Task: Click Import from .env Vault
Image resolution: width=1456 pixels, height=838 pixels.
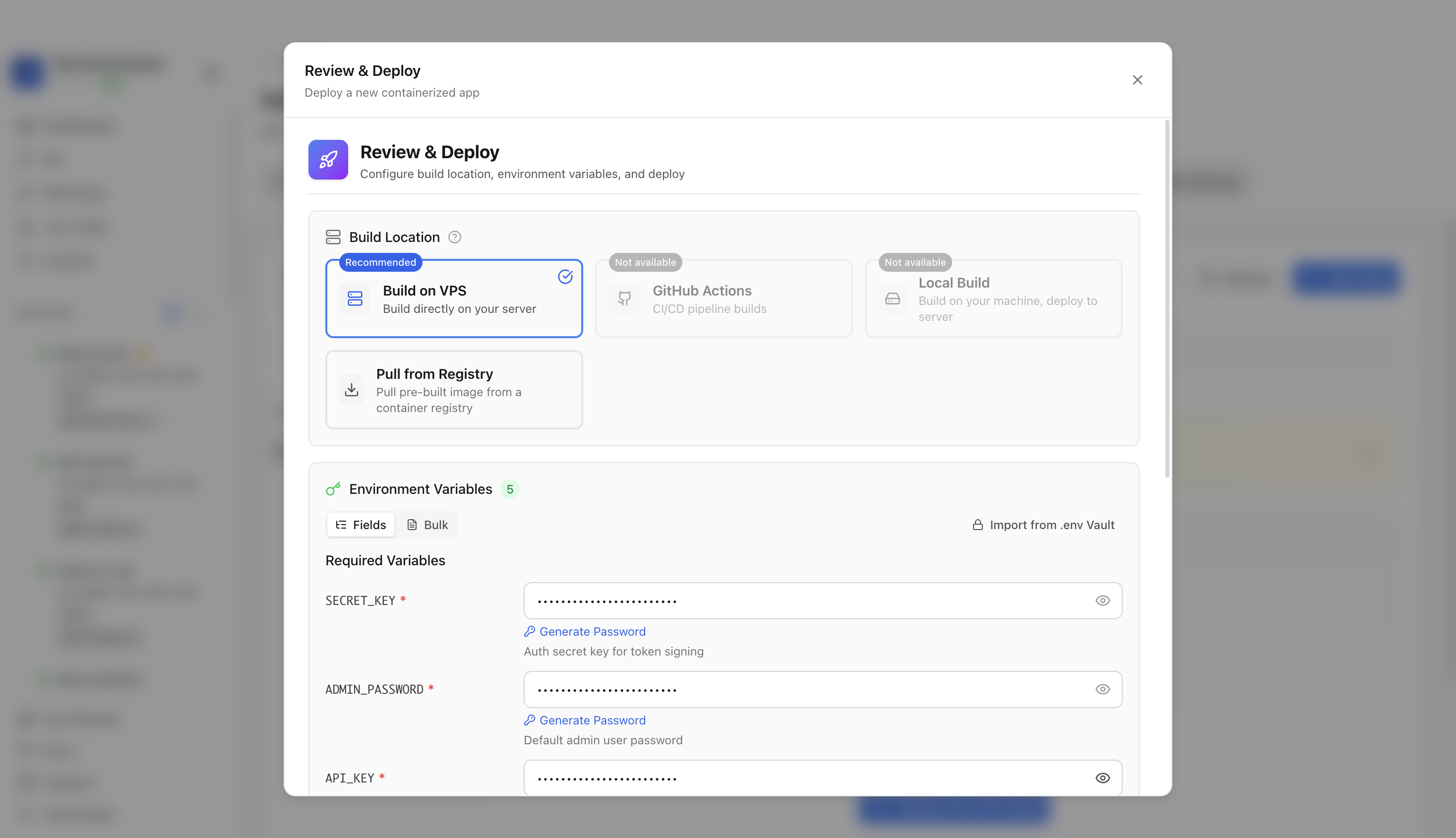Action: point(1043,525)
